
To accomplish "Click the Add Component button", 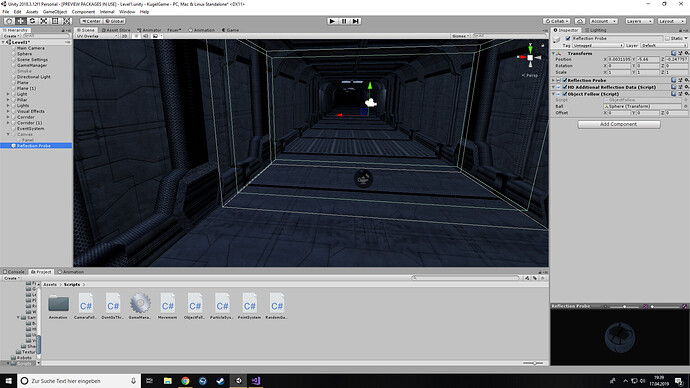I will click(619, 124).
